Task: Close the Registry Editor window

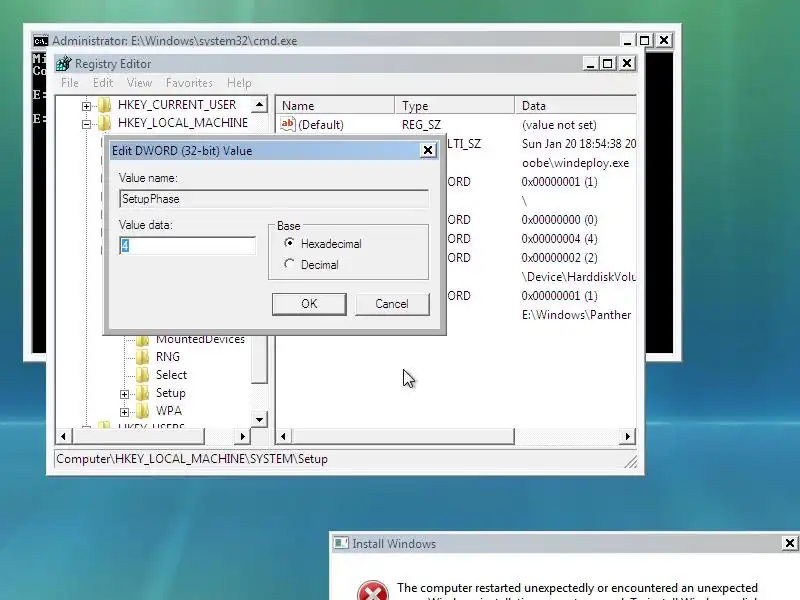Action: pyautogui.click(x=627, y=64)
